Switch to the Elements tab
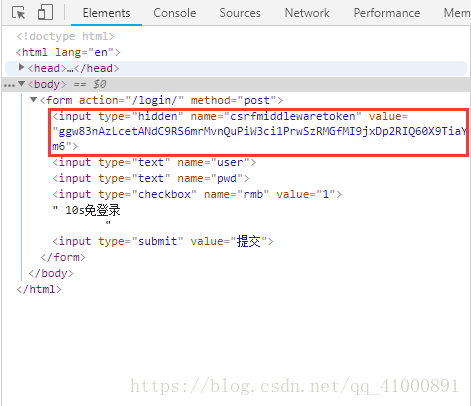This screenshot has width=471, height=406. click(x=106, y=13)
